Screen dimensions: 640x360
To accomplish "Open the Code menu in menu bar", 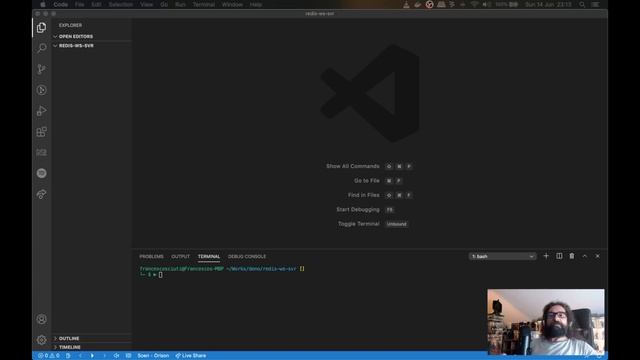I will [61, 4].
